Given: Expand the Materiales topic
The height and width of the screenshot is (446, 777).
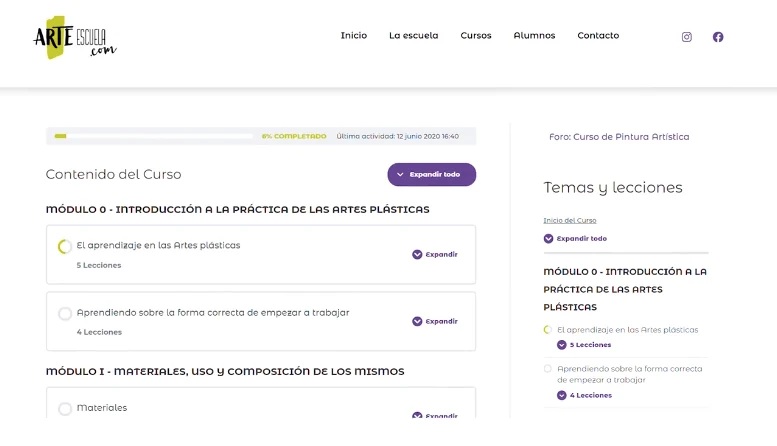Looking at the screenshot, I should [x=435, y=415].
